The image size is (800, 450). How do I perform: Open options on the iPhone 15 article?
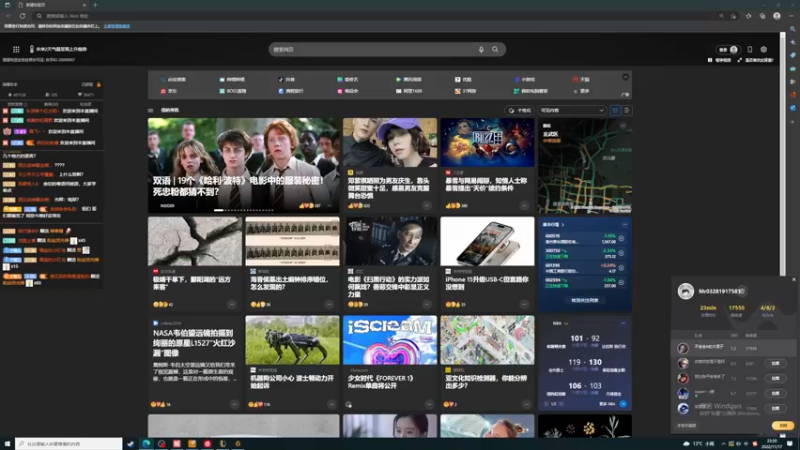524,305
